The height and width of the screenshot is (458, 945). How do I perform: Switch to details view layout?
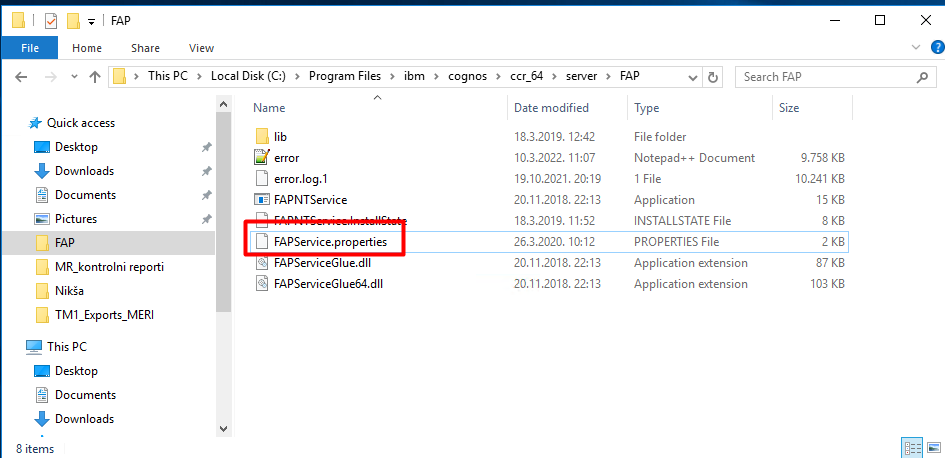[911, 448]
